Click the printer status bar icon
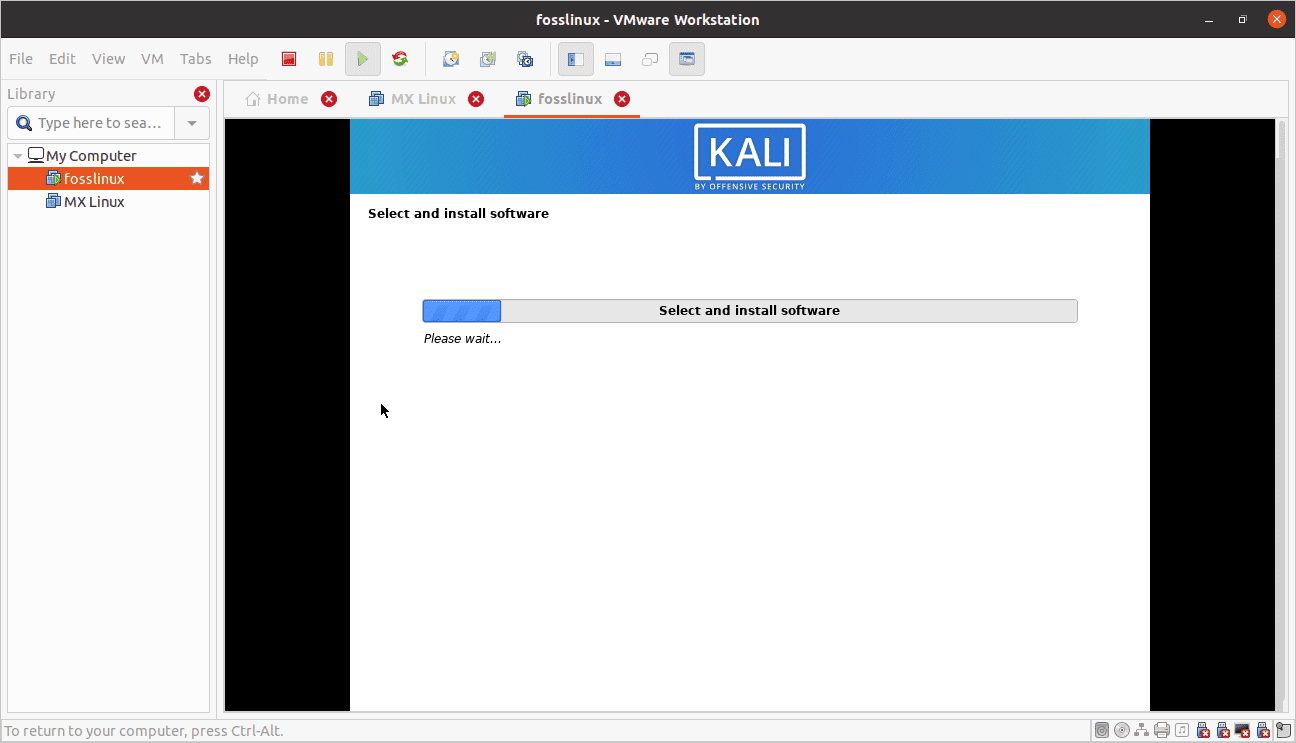This screenshot has height=743, width=1296. click(1162, 730)
